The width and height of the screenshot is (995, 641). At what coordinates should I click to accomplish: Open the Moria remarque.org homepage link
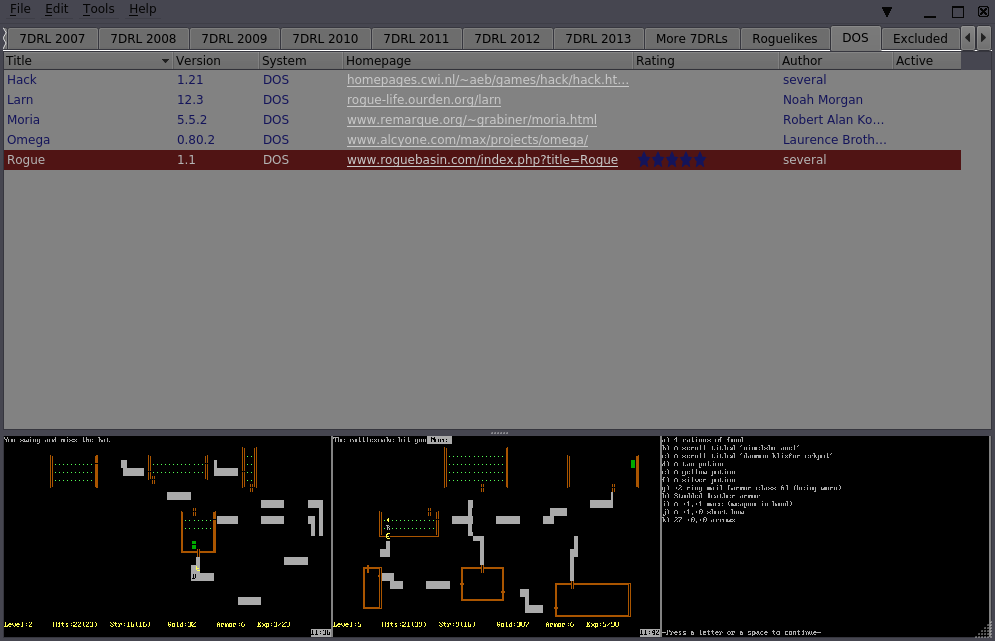click(471, 120)
